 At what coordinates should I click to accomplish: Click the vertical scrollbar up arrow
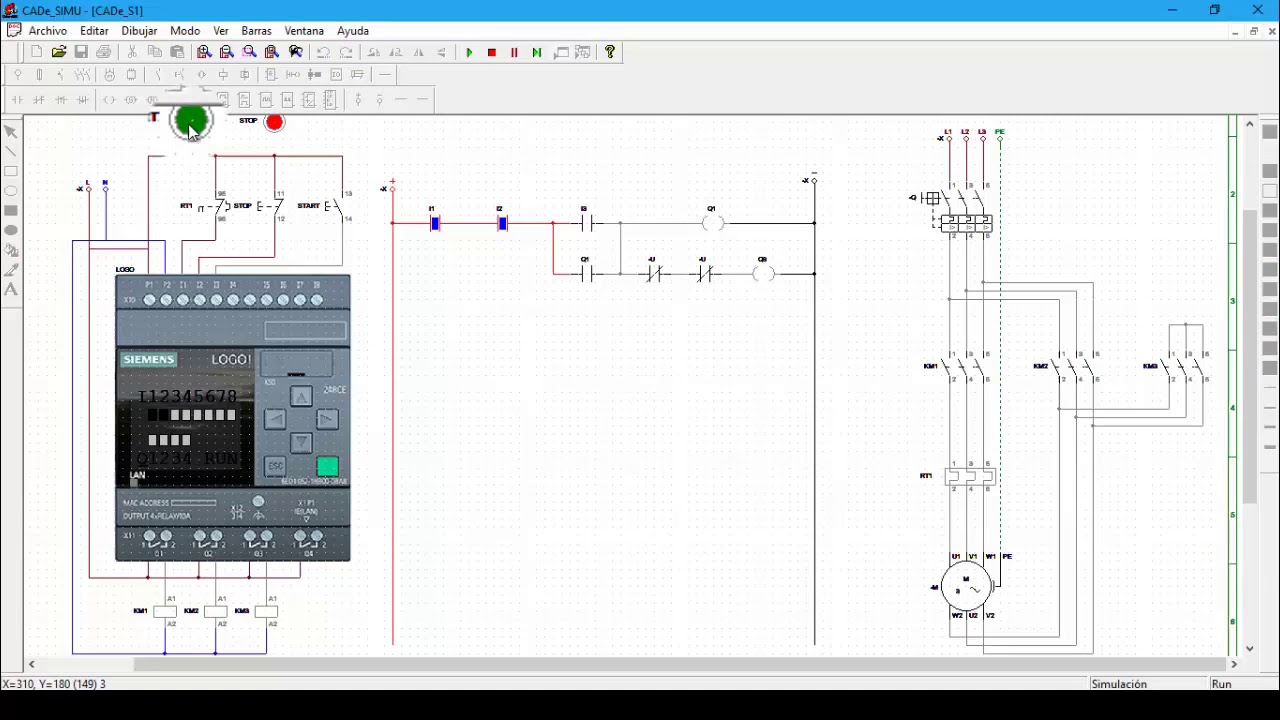pyautogui.click(x=1250, y=124)
